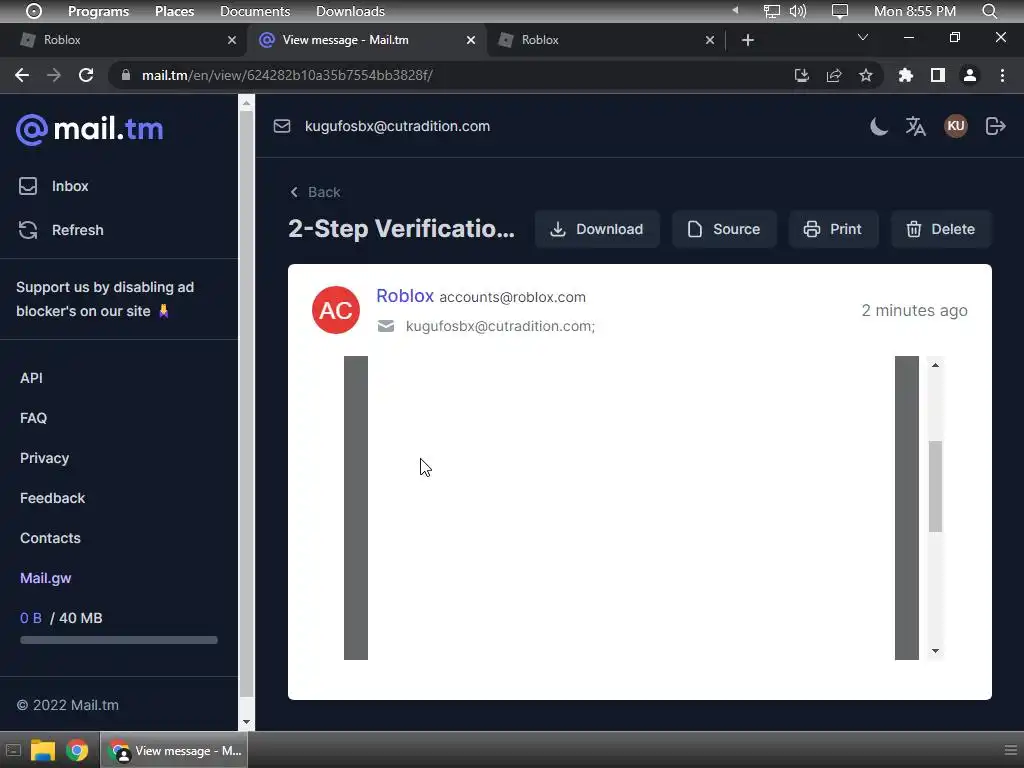Toggle dark mode moon icon

879,126
